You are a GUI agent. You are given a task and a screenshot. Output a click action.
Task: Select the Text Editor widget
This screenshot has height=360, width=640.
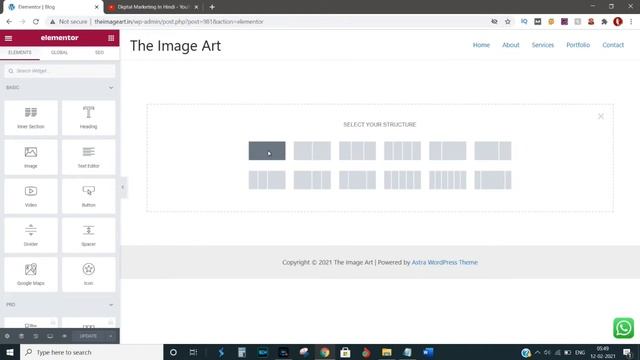[89, 157]
